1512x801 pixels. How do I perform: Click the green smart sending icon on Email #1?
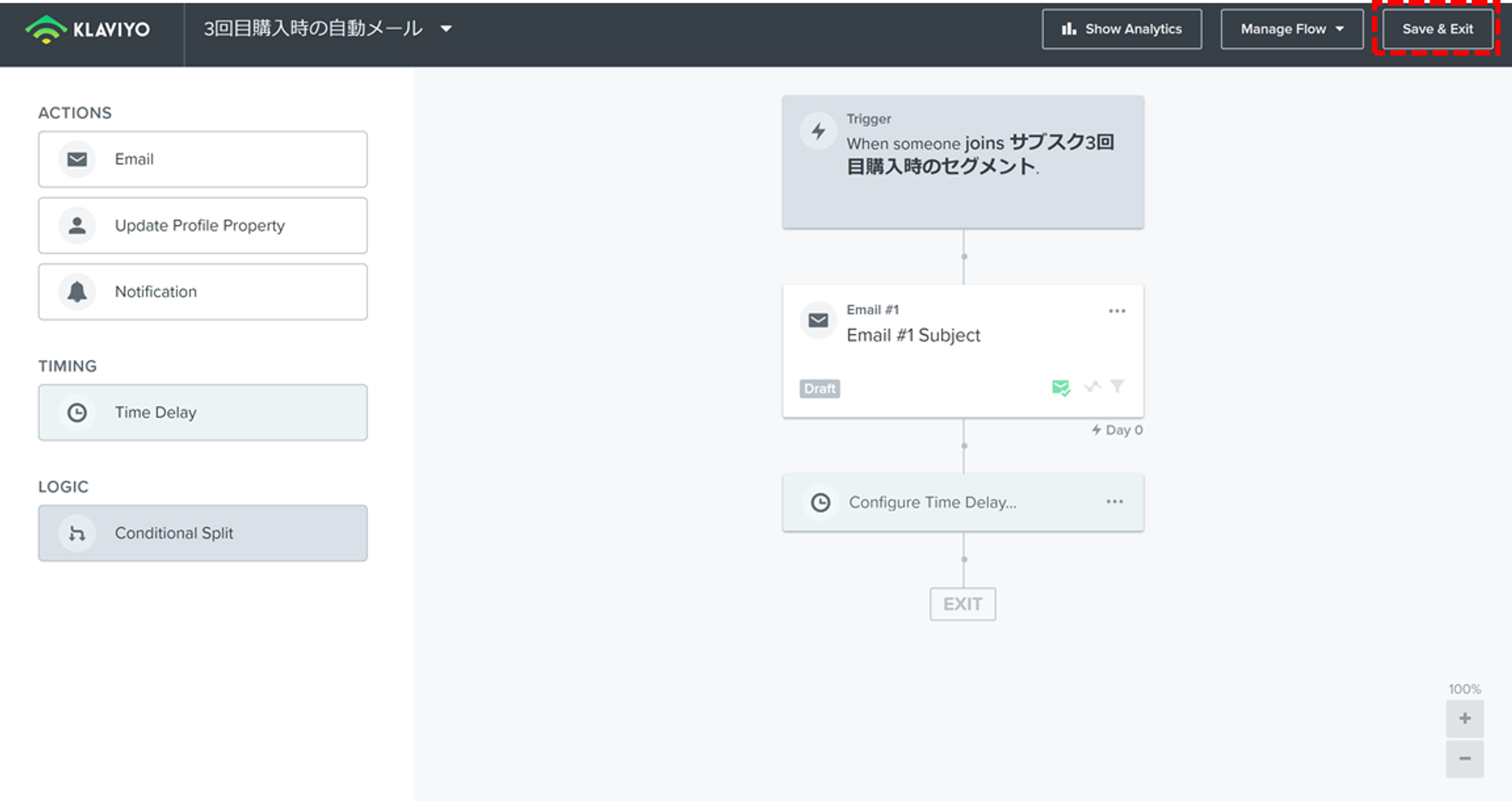click(1061, 388)
